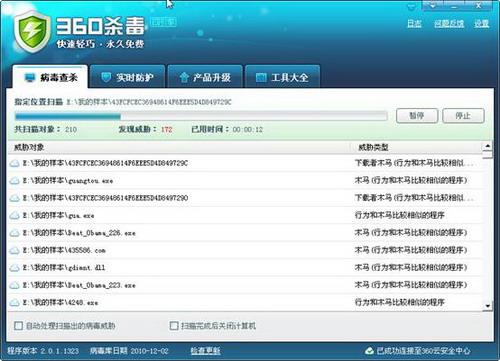Click the cloud icon beside 4248.exe

(14, 303)
